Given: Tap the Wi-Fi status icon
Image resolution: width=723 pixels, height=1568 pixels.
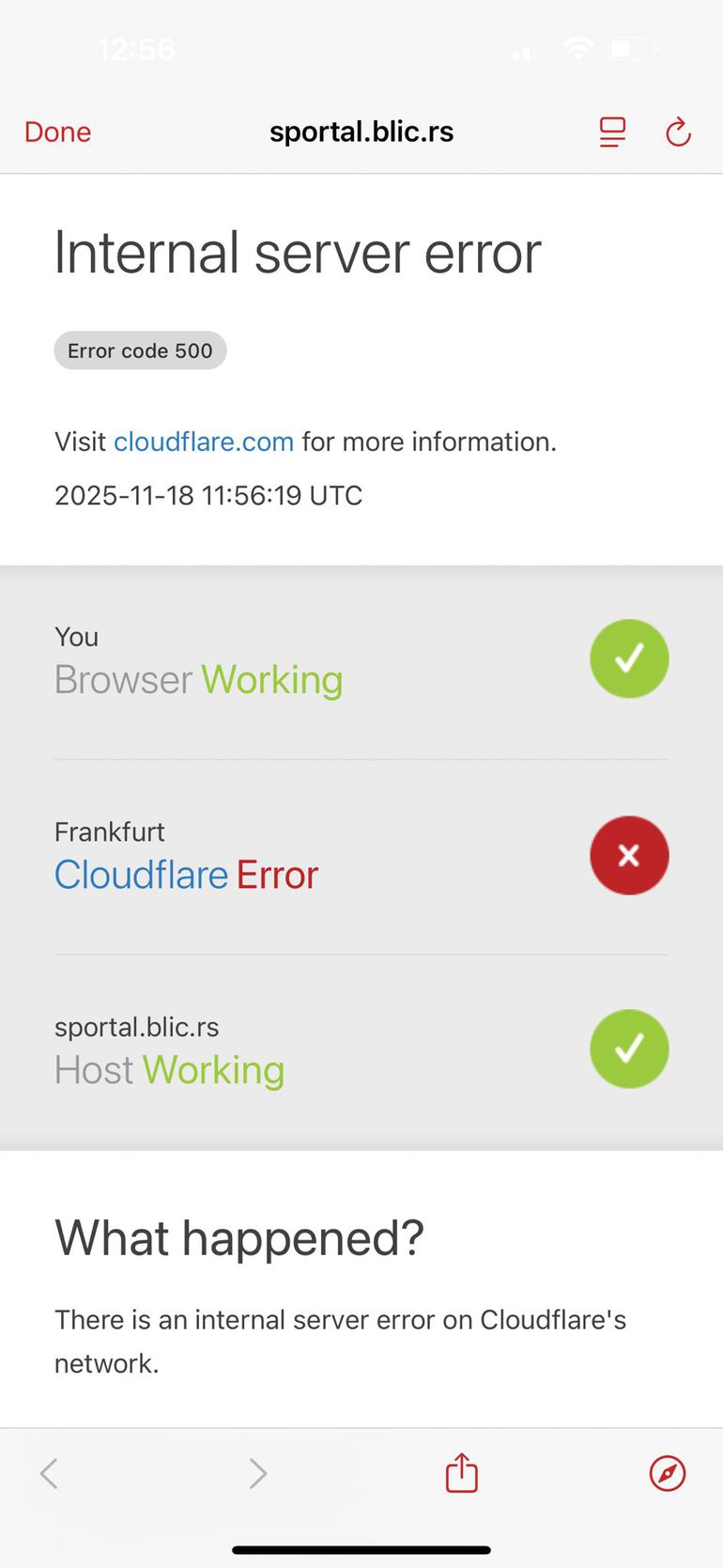Looking at the screenshot, I should [x=577, y=48].
